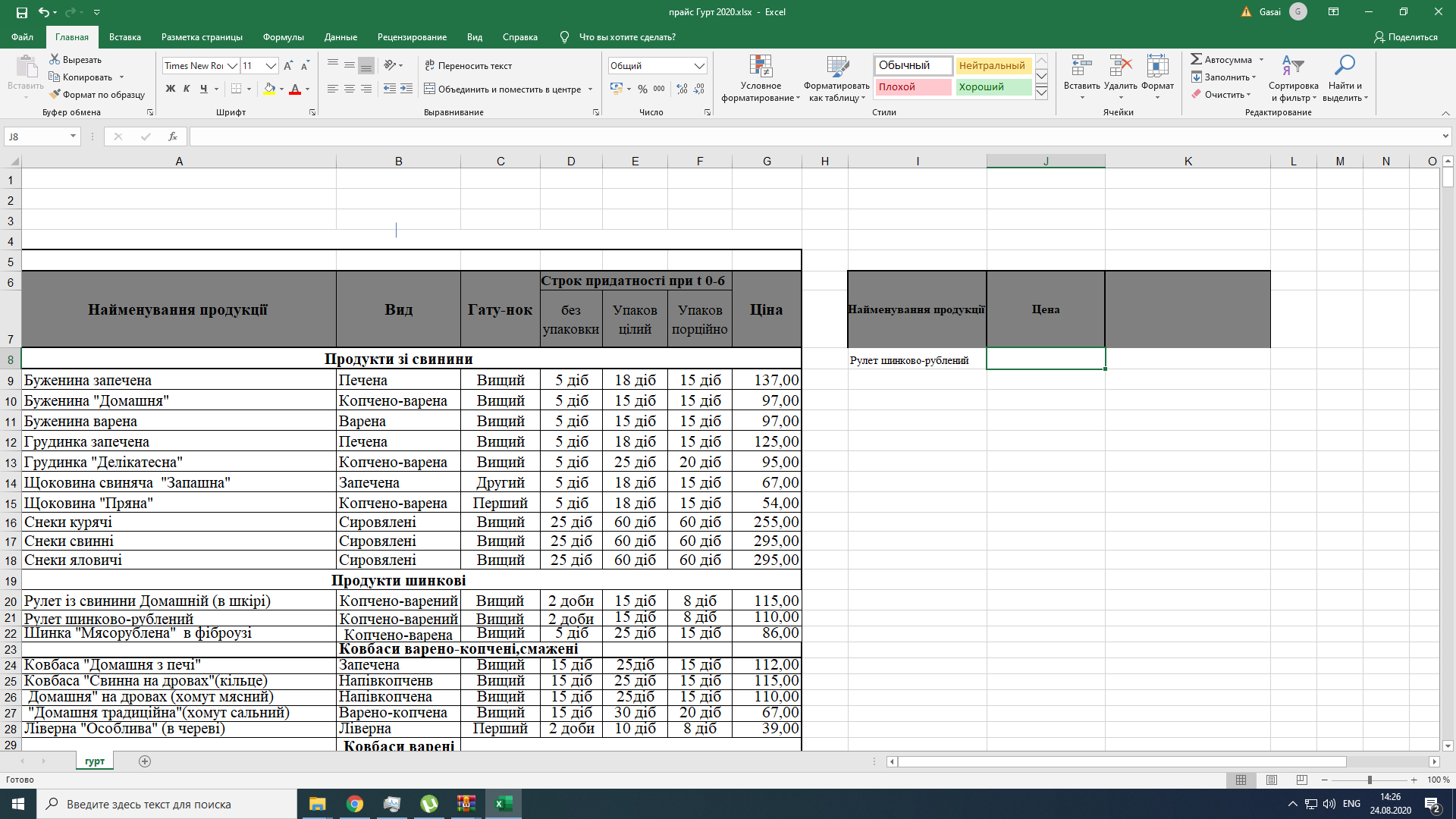Image resolution: width=1456 pixels, height=819 pixels.
Task: Open the font size 11 dropdown
Action: [x=271, y=66]
